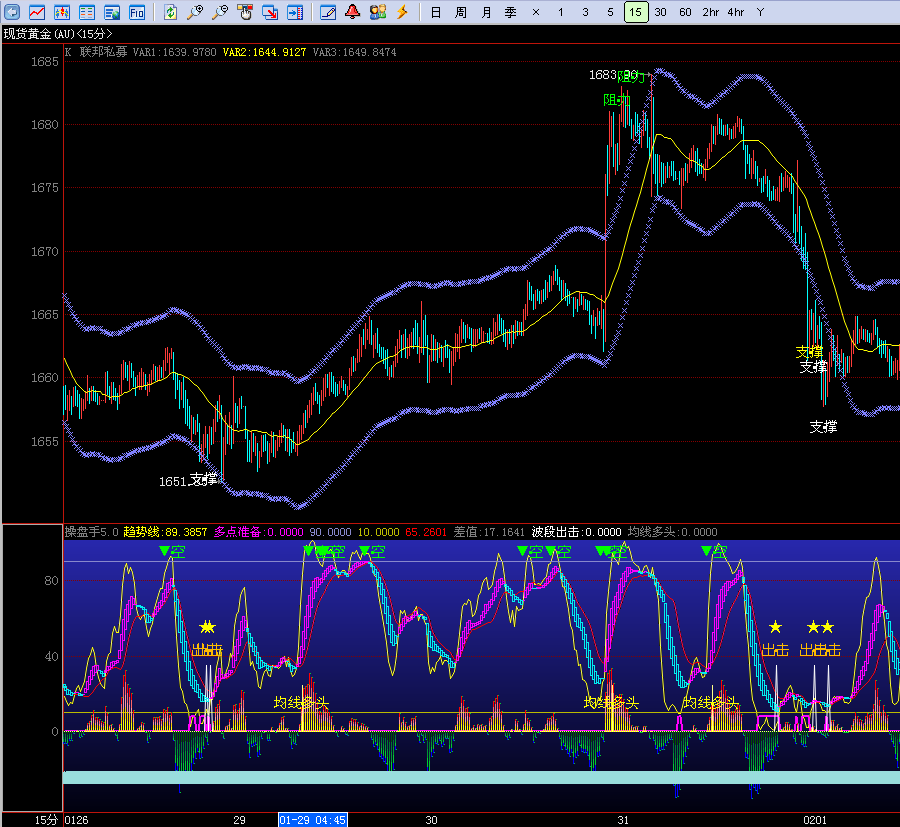Click the monthly (月) period button
Viewport: 900px width, 827px height.
(x=486, y=12)
